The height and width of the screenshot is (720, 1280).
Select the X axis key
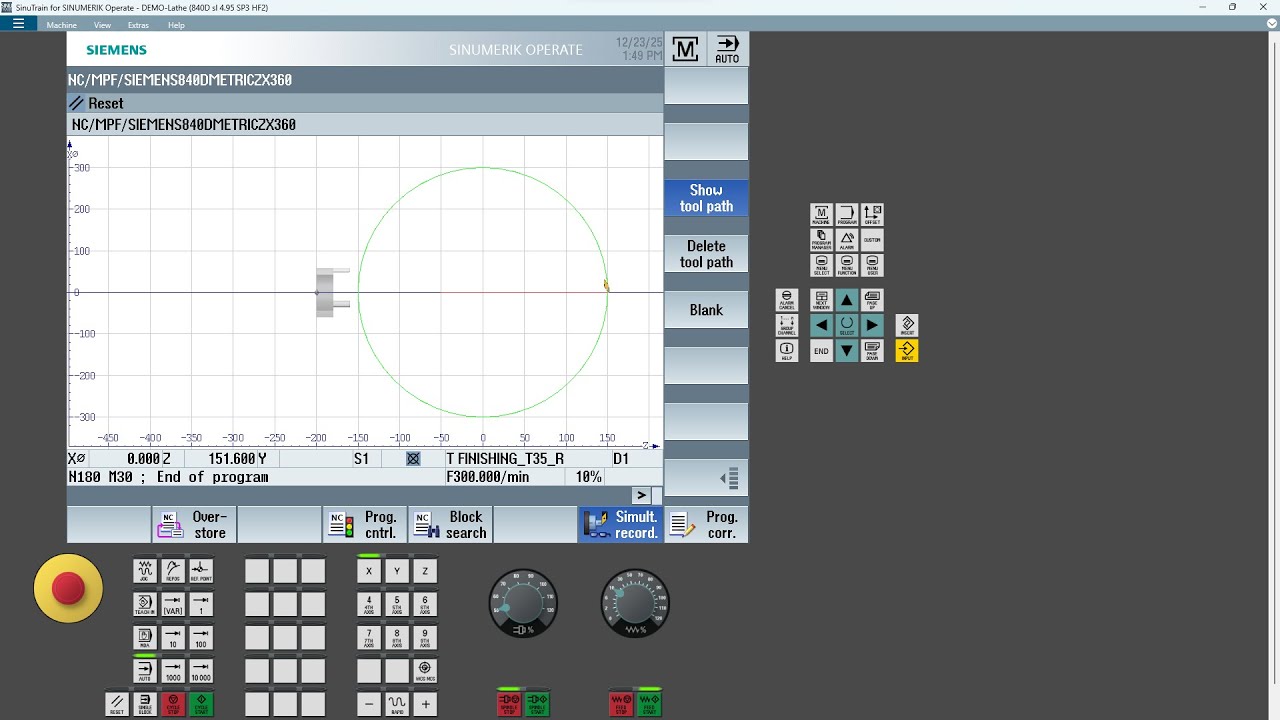[369, 571]
